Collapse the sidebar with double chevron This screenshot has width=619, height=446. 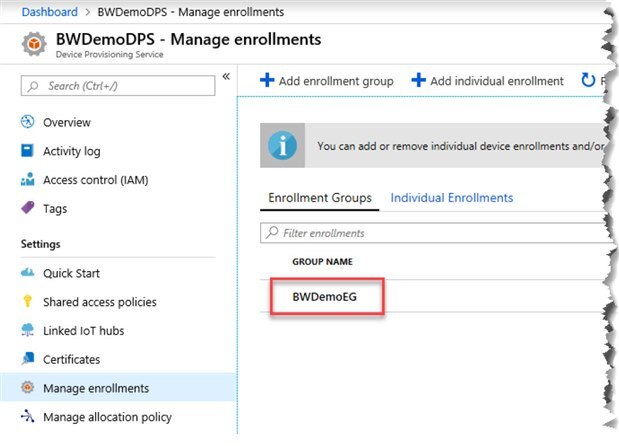[x=226, y=77]
